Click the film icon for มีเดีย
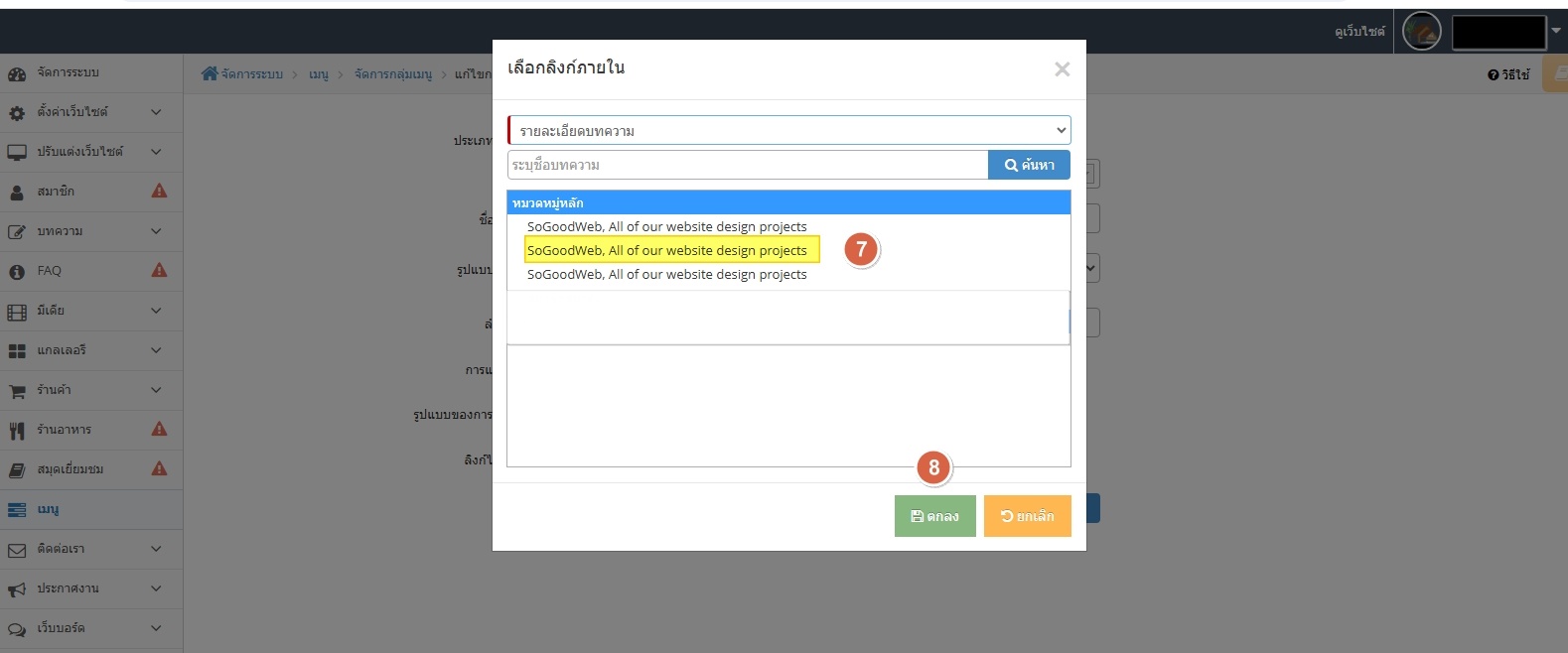The image size is (1568, 653). coord(17,312)
